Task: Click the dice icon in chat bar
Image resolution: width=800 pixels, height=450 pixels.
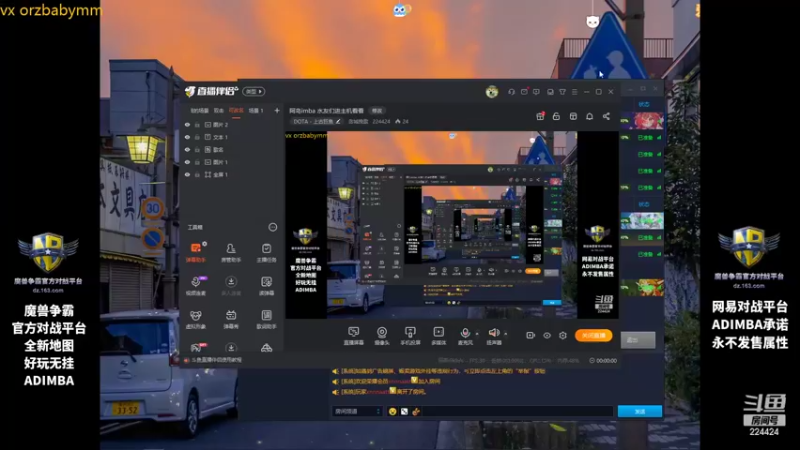Action: pyautogui.click(x=404, y=411)
